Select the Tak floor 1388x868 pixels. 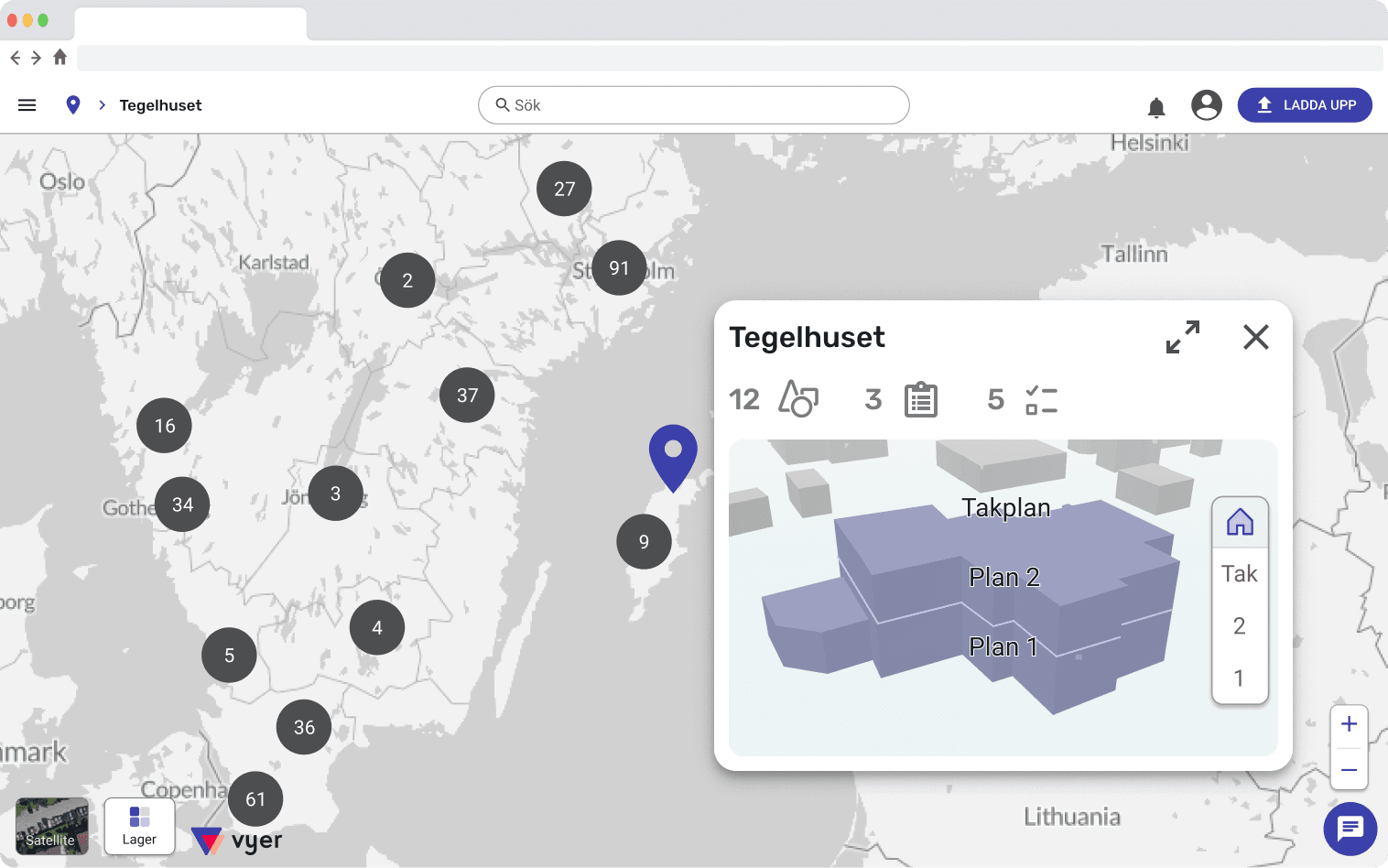pos(1240,574)
